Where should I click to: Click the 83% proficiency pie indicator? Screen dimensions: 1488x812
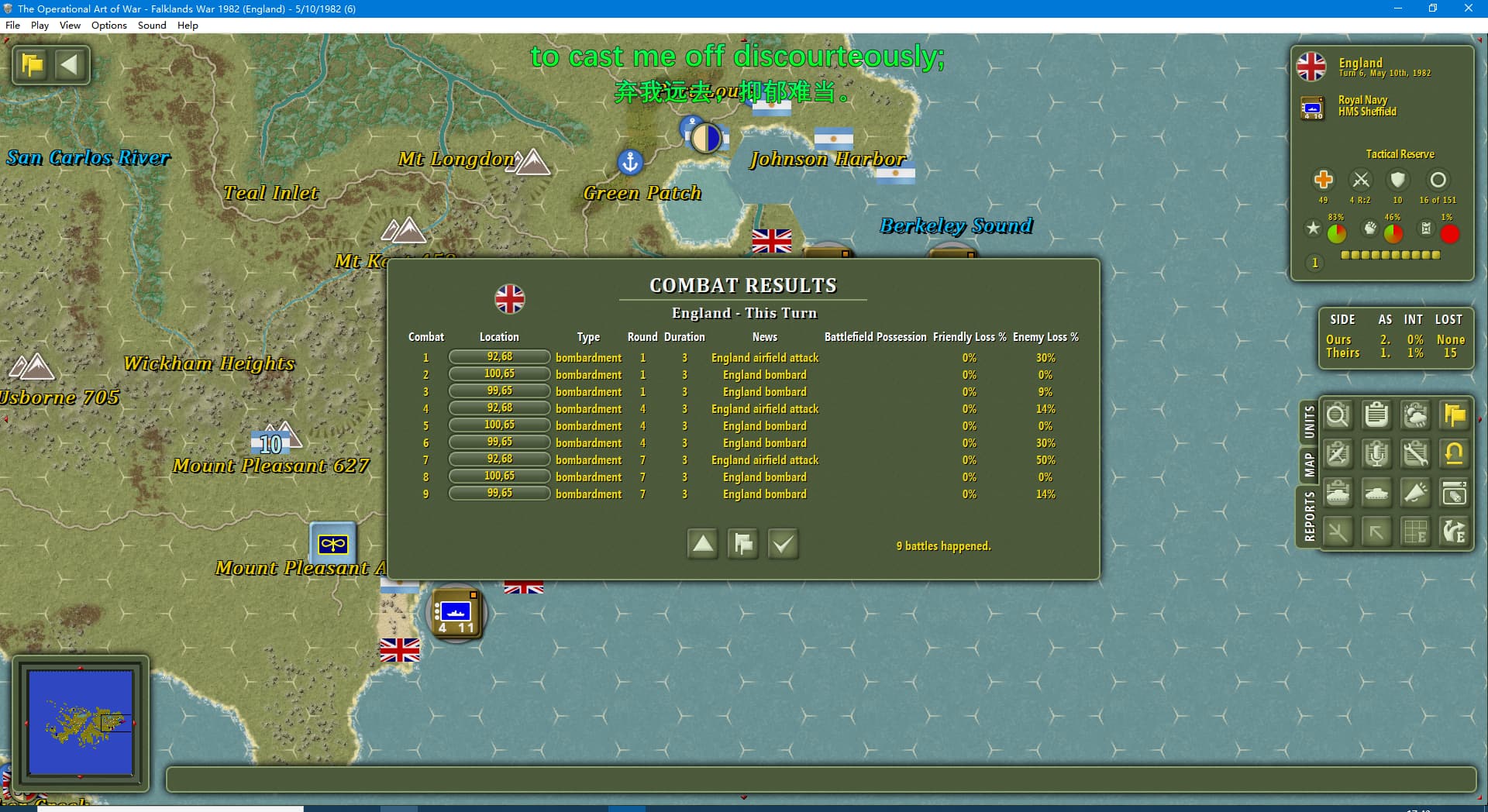tap(1337, 233)
